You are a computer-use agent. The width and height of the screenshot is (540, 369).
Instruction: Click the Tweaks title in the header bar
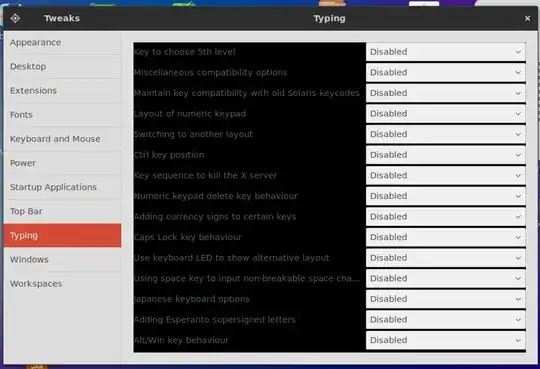click(x=62, y=18)
